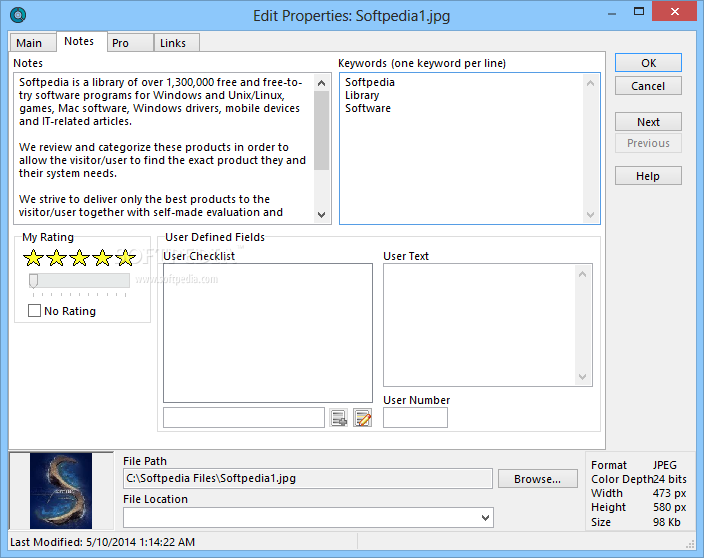Focus the User Number field
The height and width of the screenshot is (558, 704).
[415, 417]
